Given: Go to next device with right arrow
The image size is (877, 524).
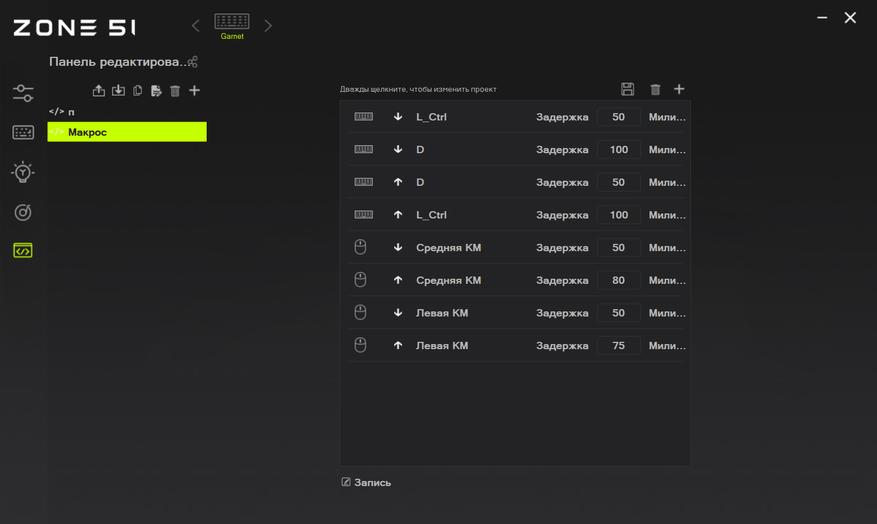Looking at the screenshot, I should [268, 26].
